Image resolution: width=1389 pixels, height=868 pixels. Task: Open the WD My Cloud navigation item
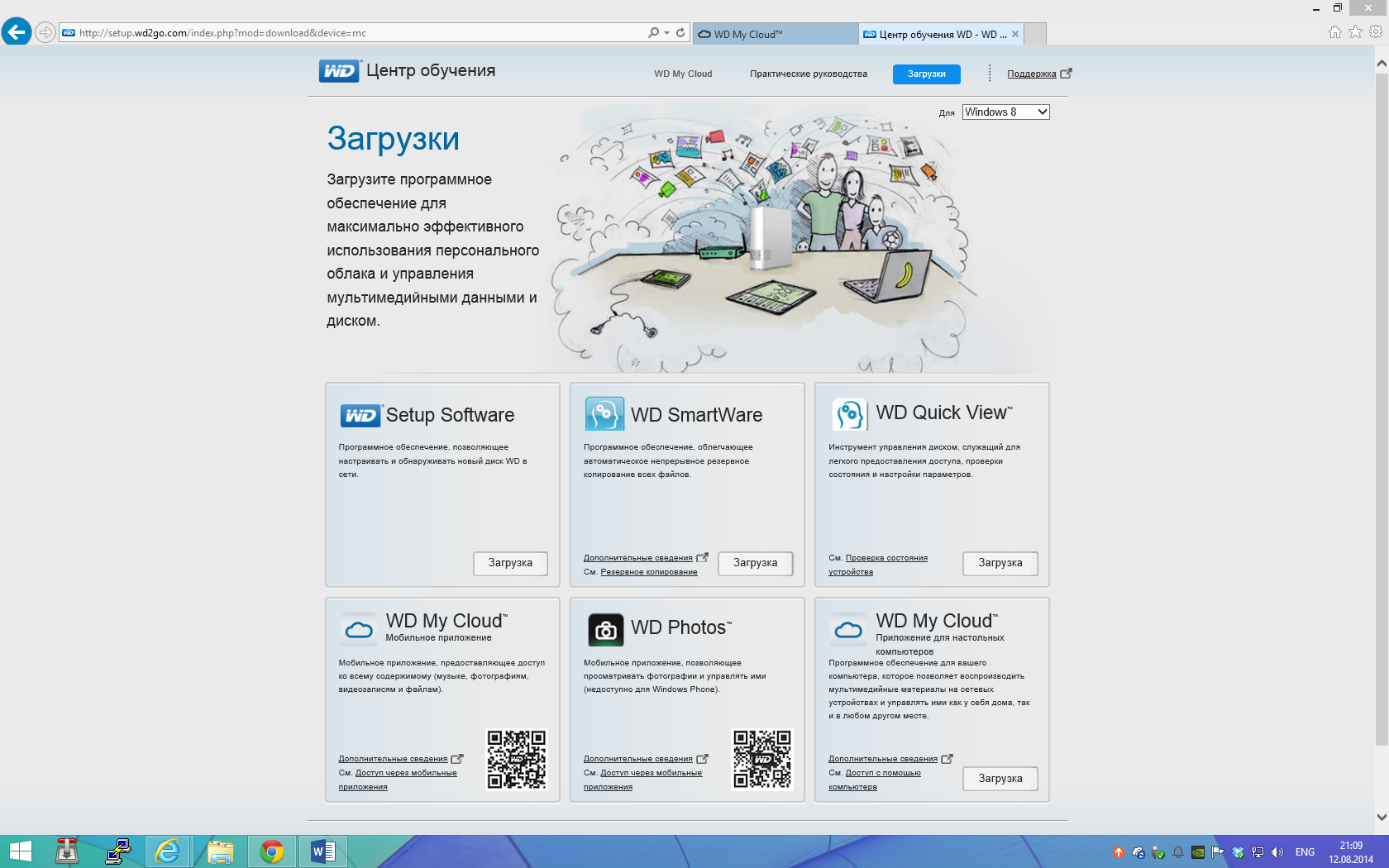coord(683,74)
